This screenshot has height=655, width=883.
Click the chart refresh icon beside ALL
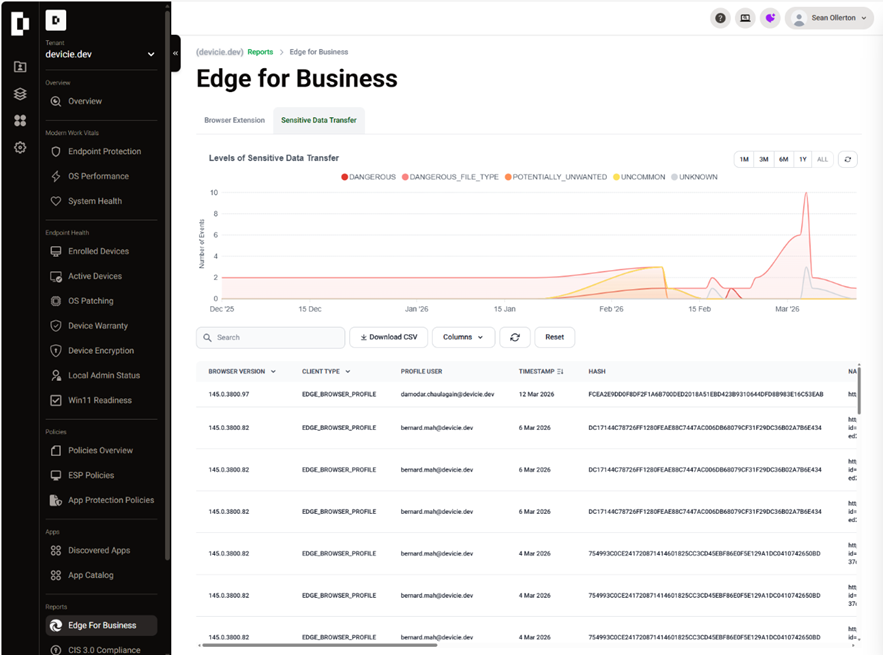pyautogui.click(x=847, y=158)
